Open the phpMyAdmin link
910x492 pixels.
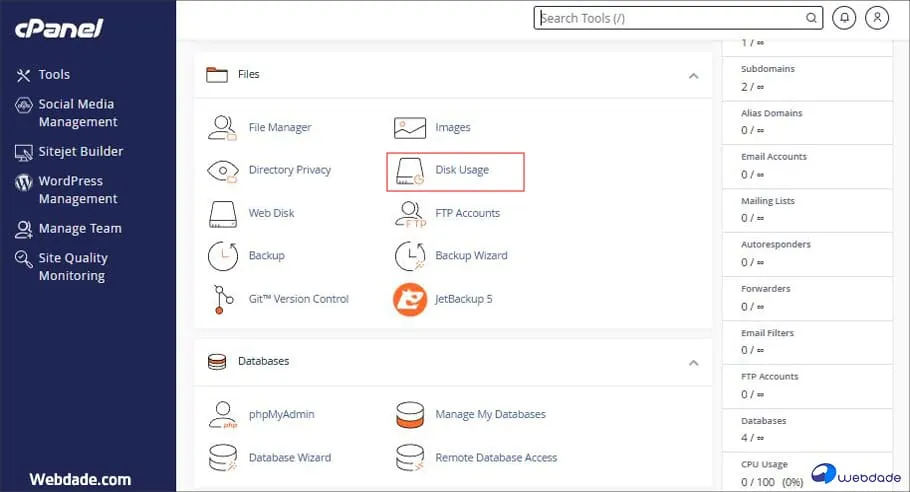281,415
